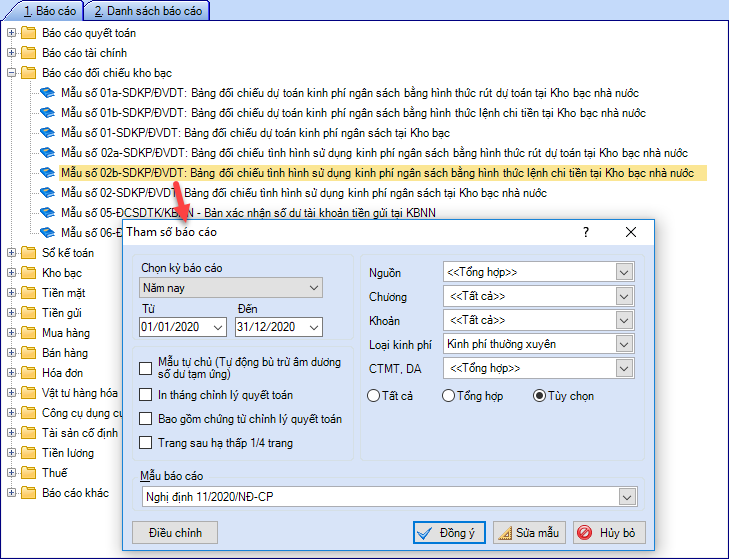This screenshot has width=729, height=559.
Task: Click folder icon of Vật tư hàng hóa
Action: pos(28,393)
